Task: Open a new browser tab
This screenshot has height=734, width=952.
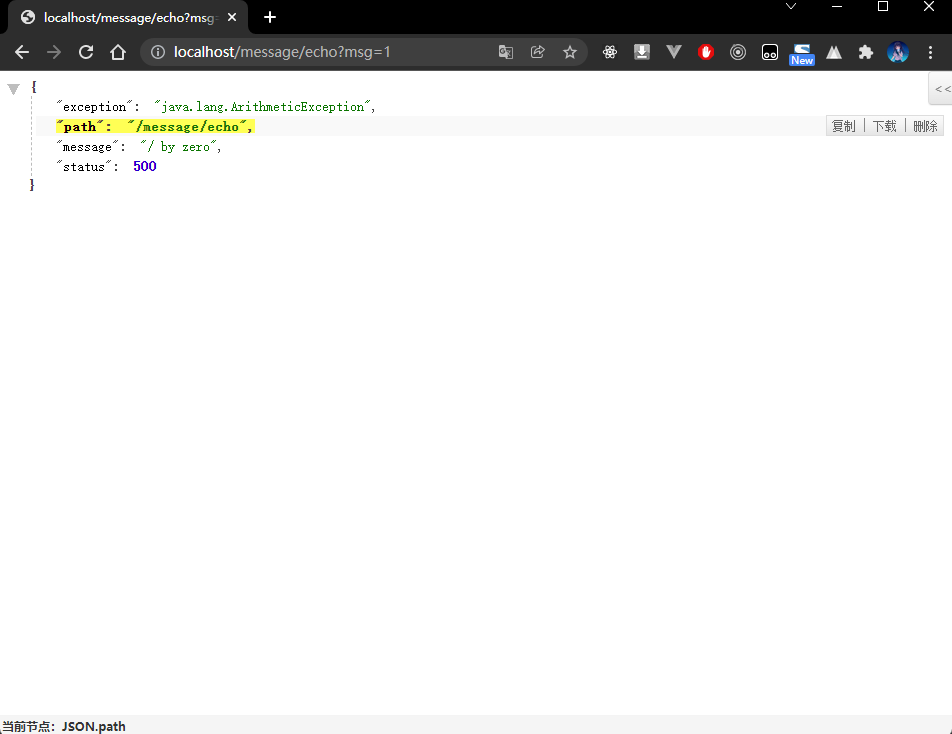Action: [x=270, y=18]
